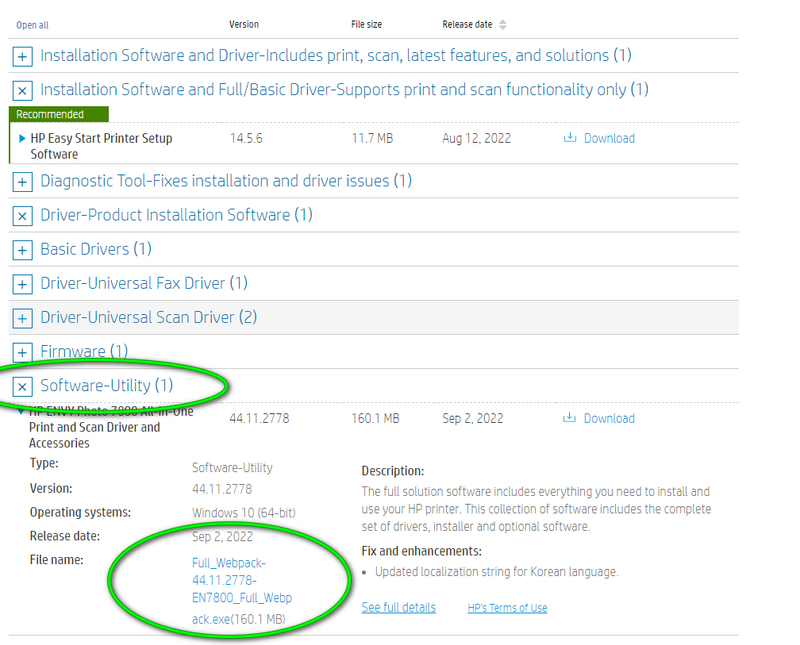The height and width of the screenshot is (645, 800).
Task: Click the Basic Drivers (1) heading
Action: 96,249
